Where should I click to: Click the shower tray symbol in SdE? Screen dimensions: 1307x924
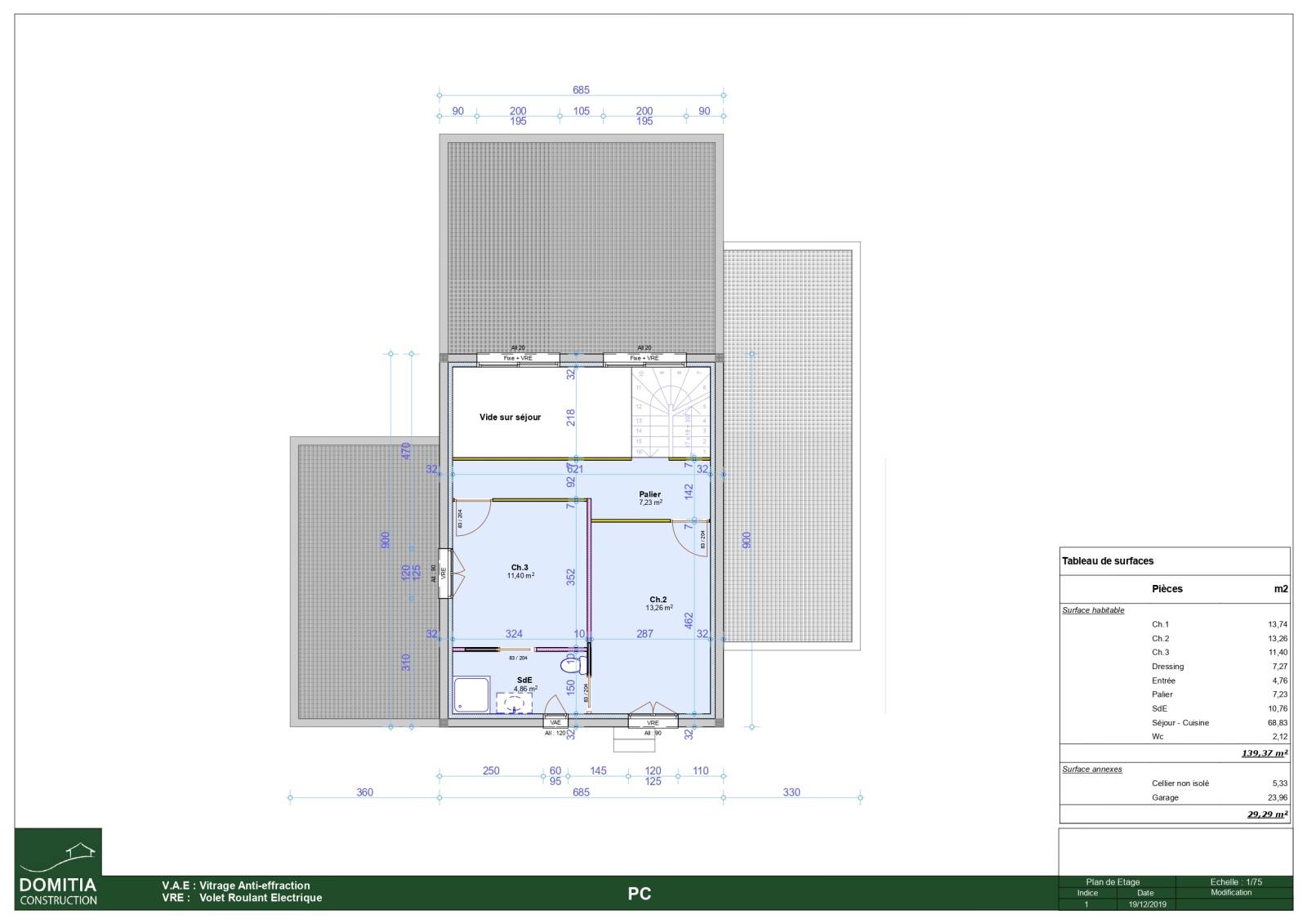click(x=472, y=694)
